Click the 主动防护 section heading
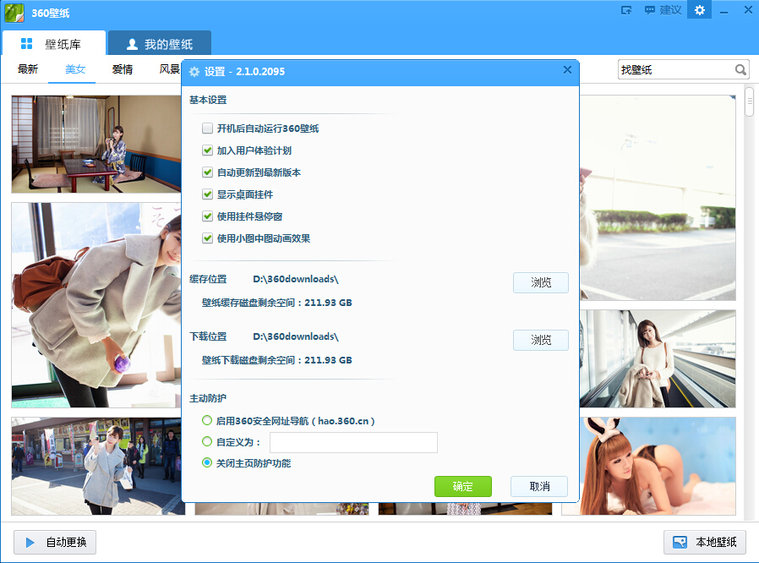Image resolution: width=759 pixels, height=563 pixels. (208, 398)
